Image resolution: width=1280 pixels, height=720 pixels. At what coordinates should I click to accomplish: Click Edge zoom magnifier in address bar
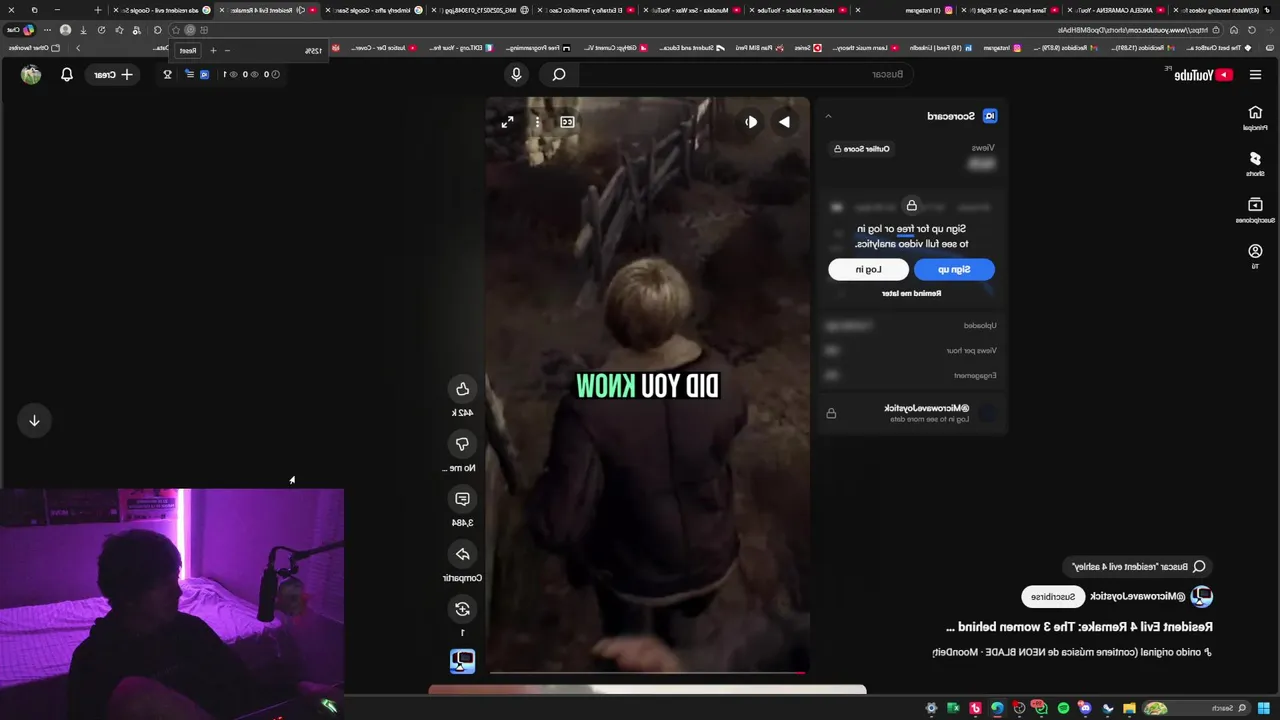pyautogui.click(x=190, y=30)
